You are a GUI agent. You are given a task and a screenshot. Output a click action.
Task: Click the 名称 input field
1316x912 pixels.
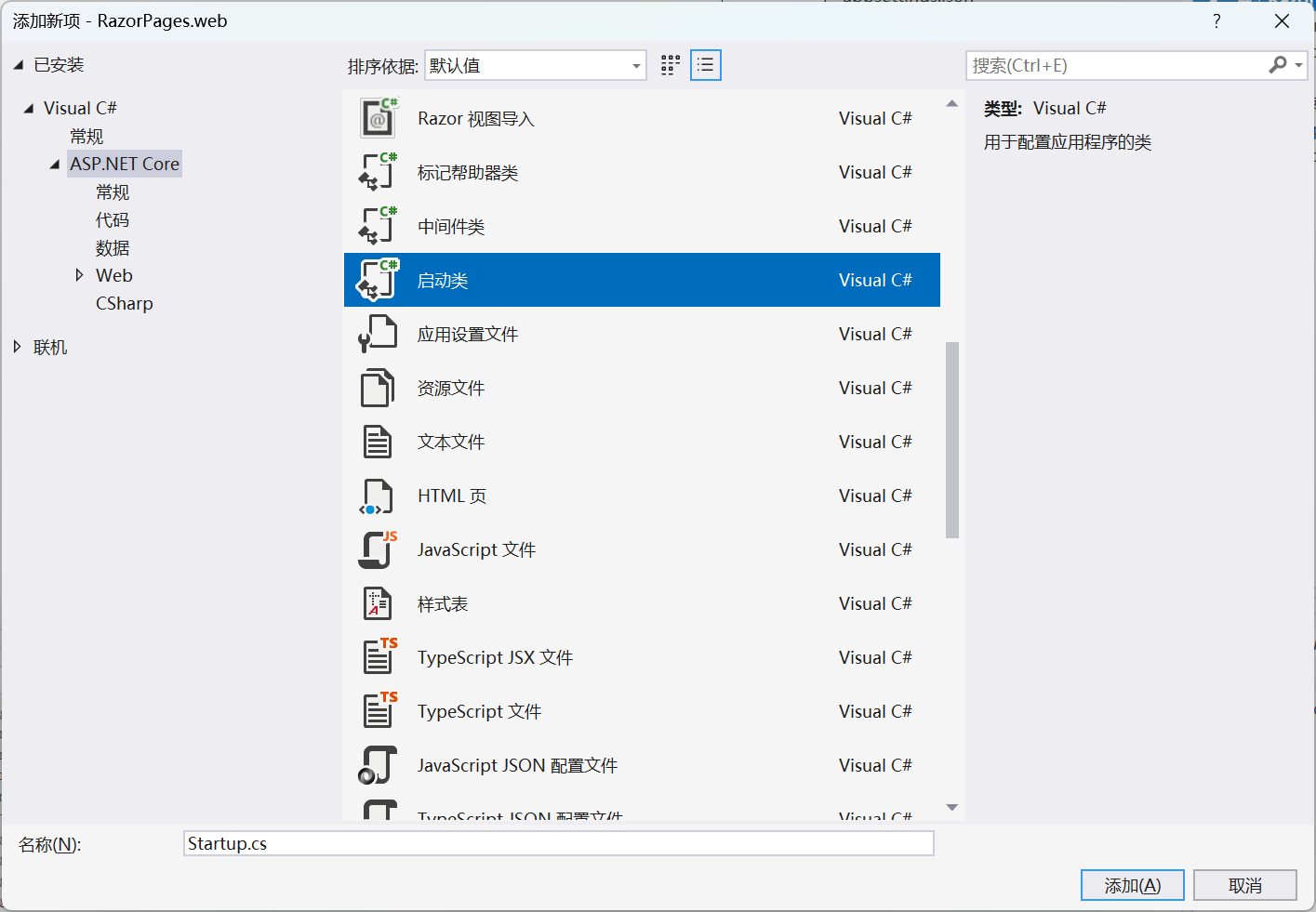pyautogui.click(x=559, y=843)
